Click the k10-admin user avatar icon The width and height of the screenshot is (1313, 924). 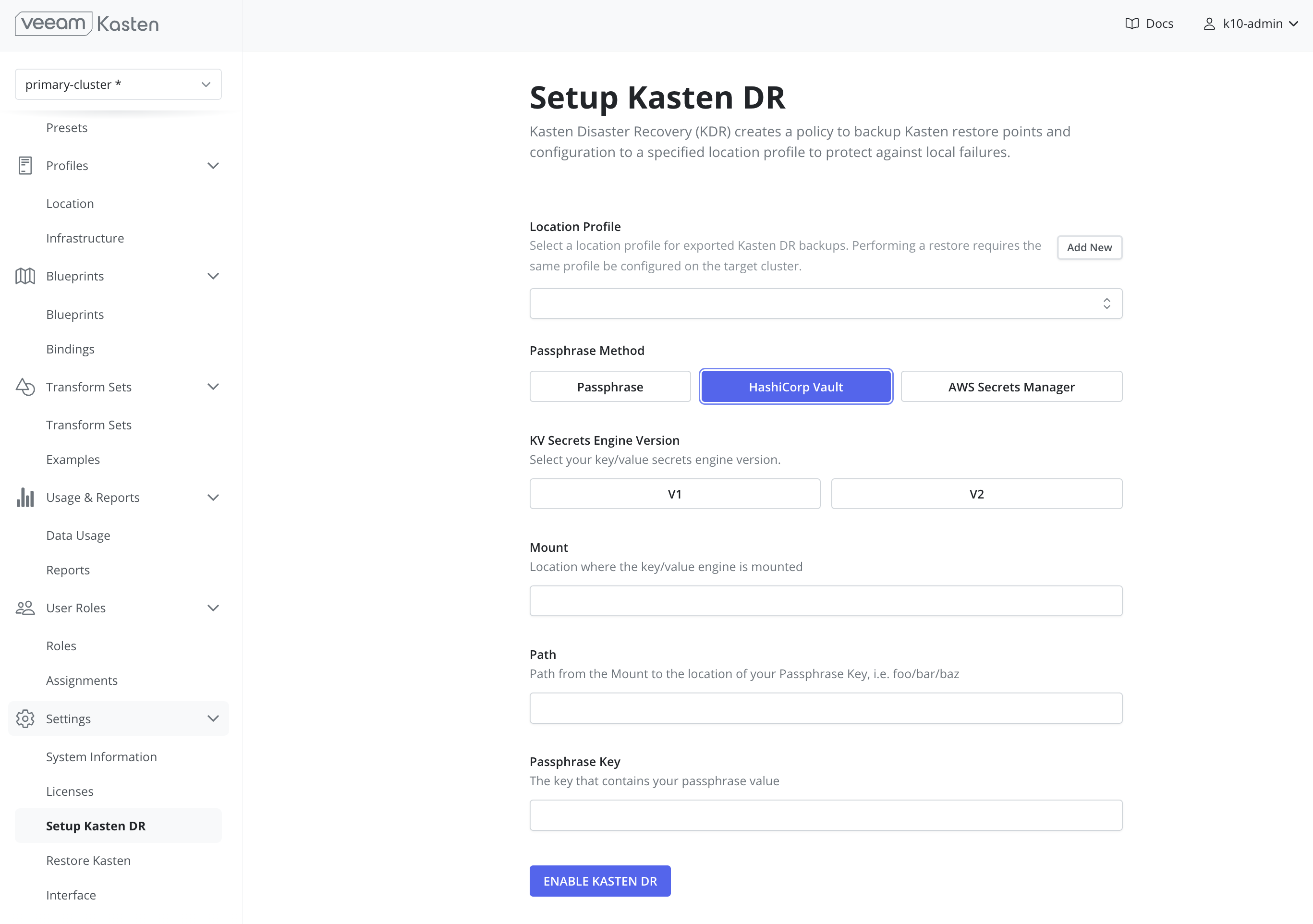(1209, 24)
